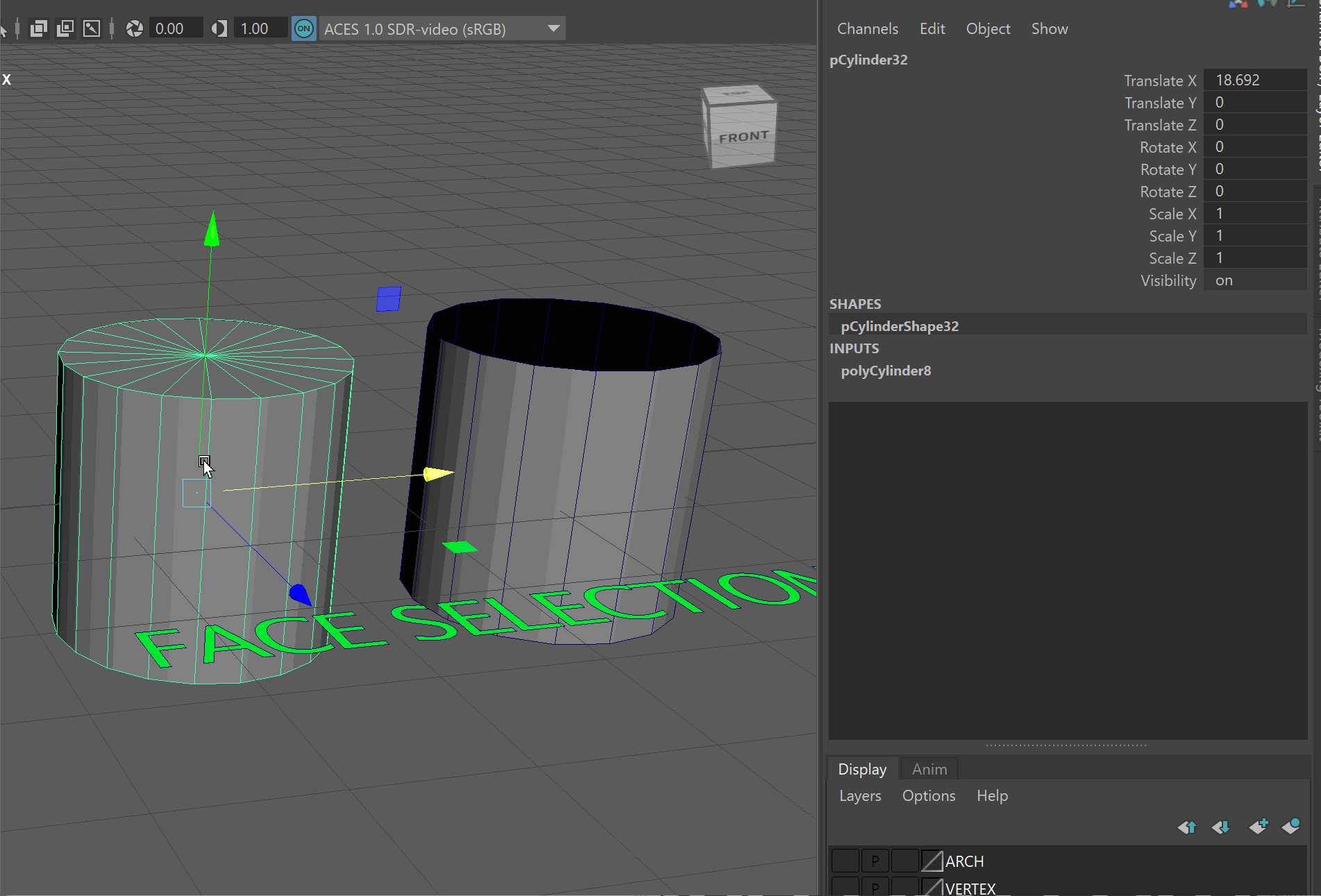Toggle visibility box of ARCH layer
This screenshot has height=896, width=1321.
[x=845, y=861]
